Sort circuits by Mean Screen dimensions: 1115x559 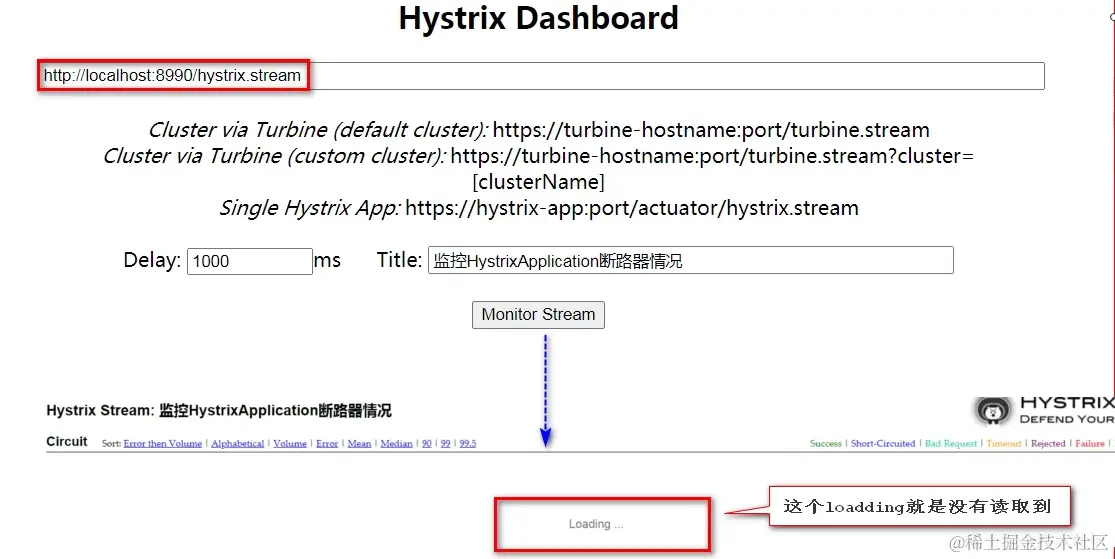click(359, 443)
